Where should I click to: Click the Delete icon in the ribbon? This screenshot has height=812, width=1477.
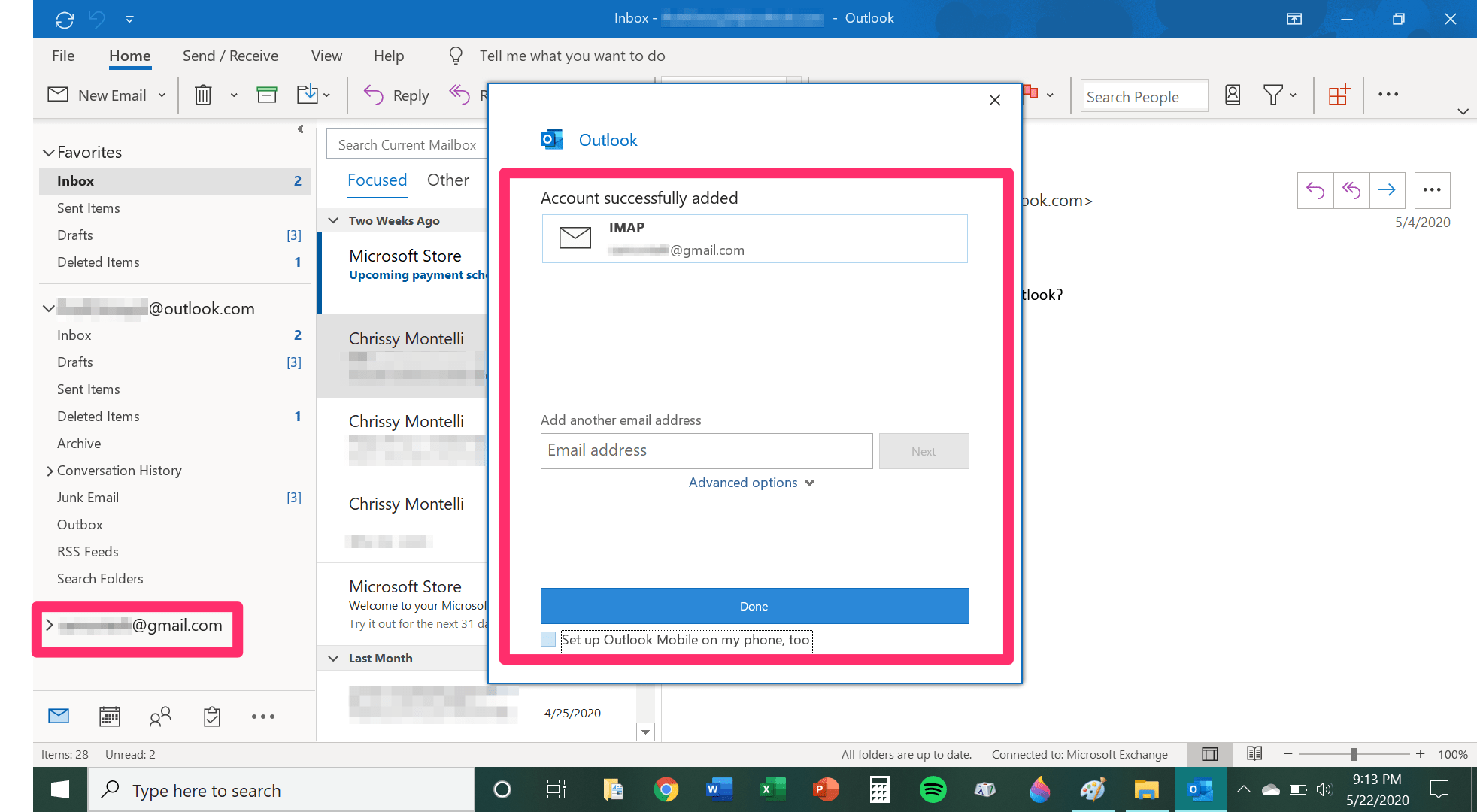coord(203,95)
